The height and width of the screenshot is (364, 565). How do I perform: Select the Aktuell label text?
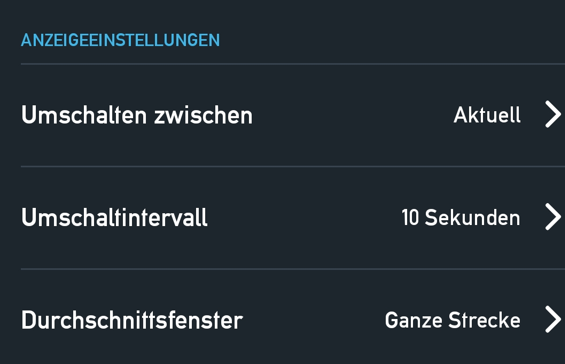487,115
